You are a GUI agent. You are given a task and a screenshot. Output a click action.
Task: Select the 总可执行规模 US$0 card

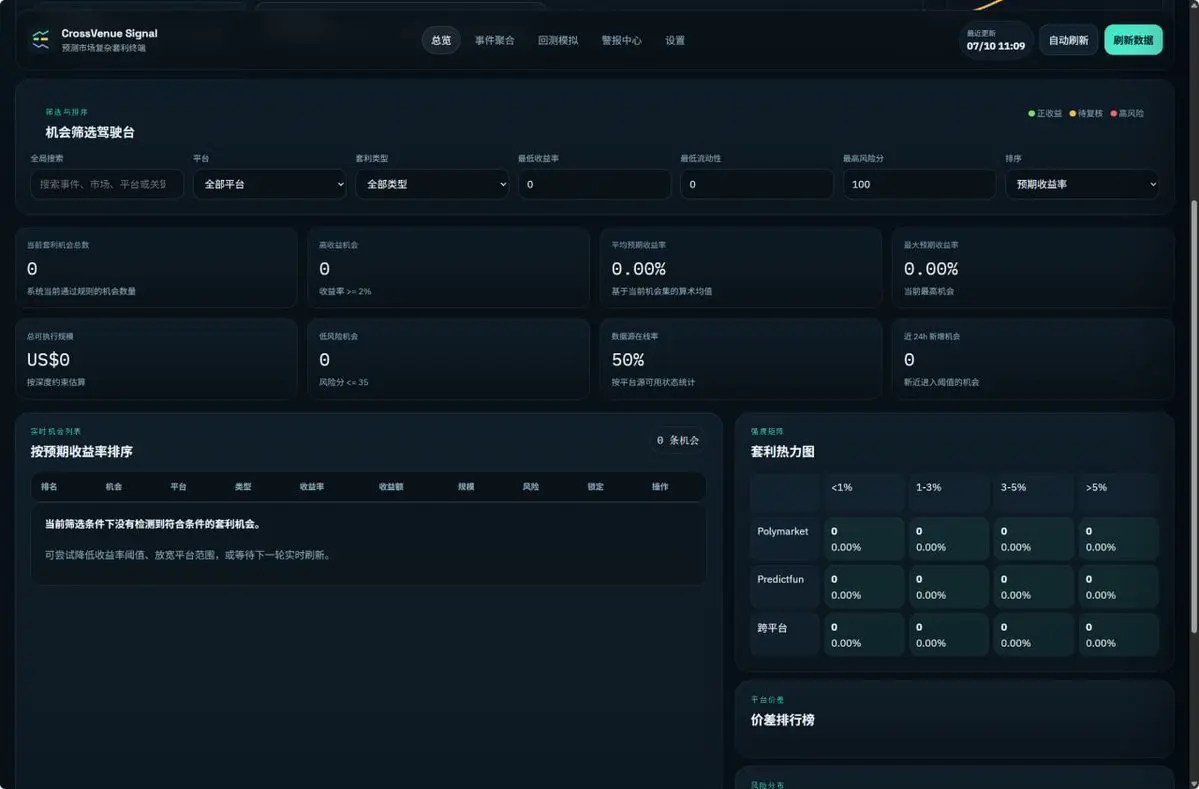click(x=156, y=359)
